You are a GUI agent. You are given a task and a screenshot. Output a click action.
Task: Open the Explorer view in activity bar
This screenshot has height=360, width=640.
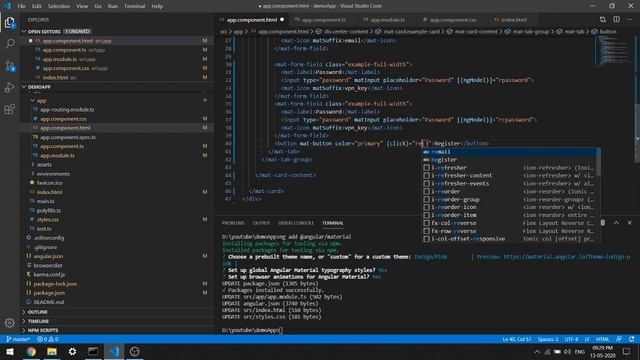point(9,22)
